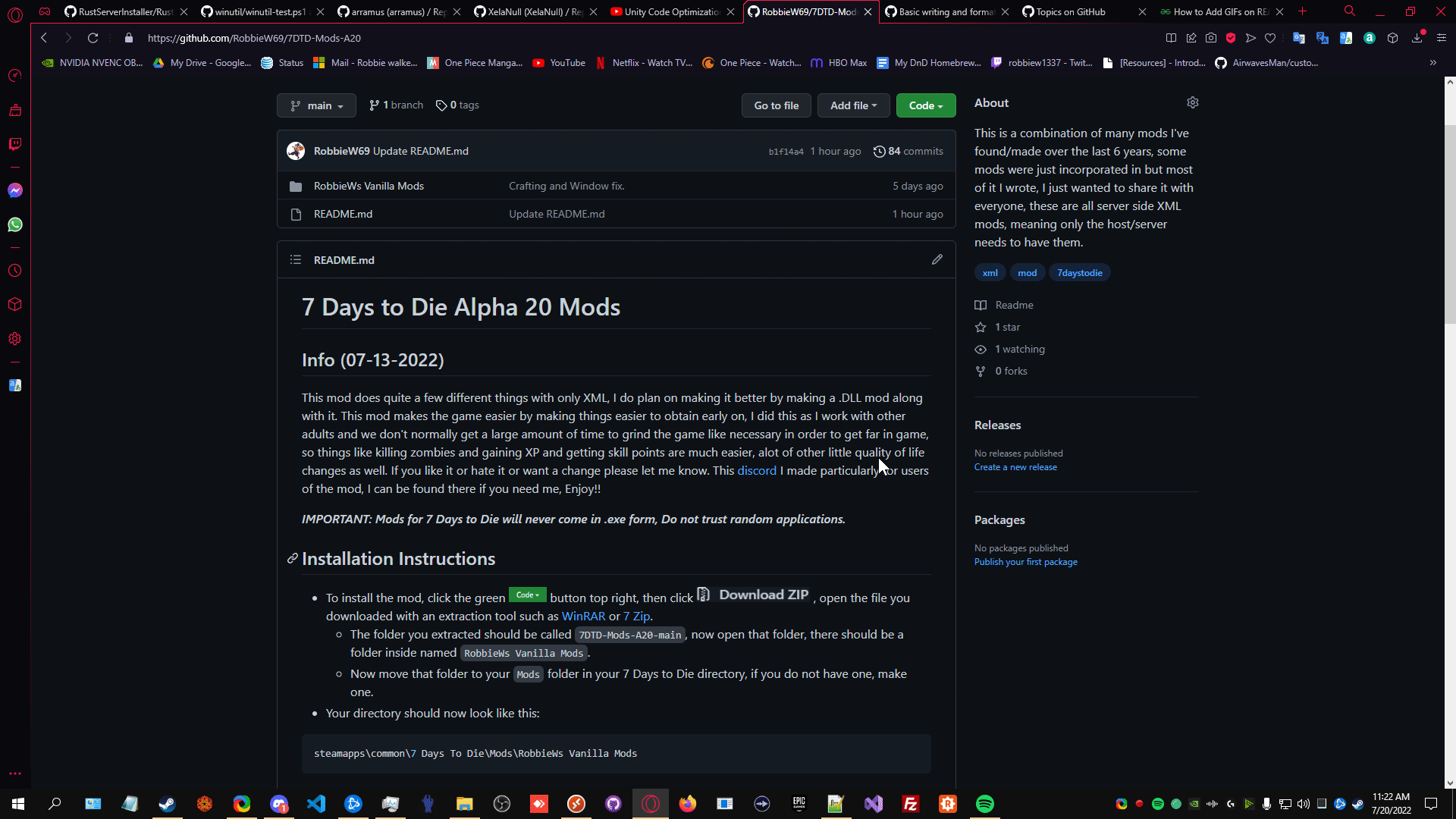The width and height of the screenshot is (1456, 819).
Task: Open the 1 watching link
Action: [x=1019, y=349]
